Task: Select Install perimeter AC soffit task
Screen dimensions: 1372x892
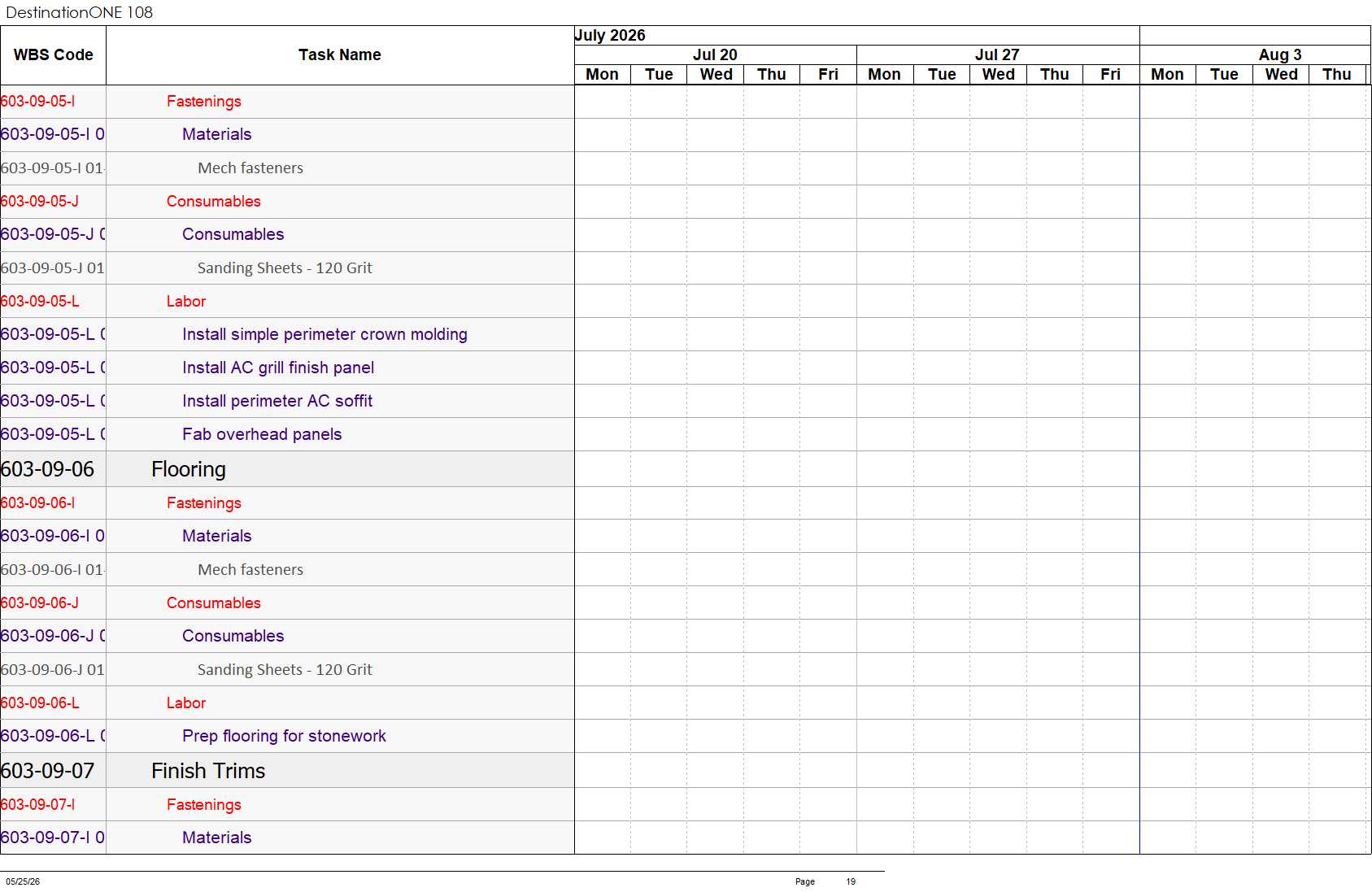Action: point(277,401)
